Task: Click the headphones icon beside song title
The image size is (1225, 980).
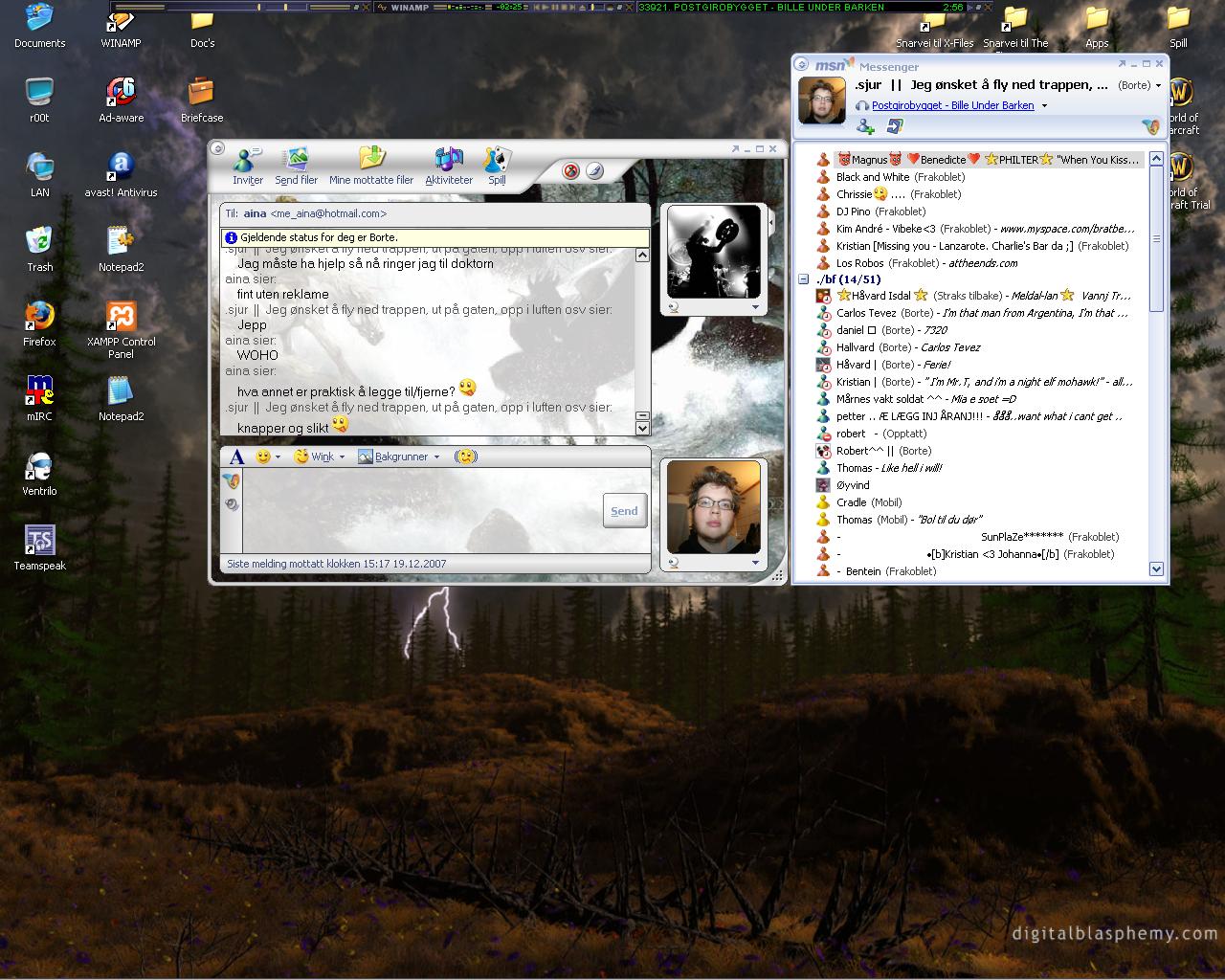Action: tap(862, 105)
